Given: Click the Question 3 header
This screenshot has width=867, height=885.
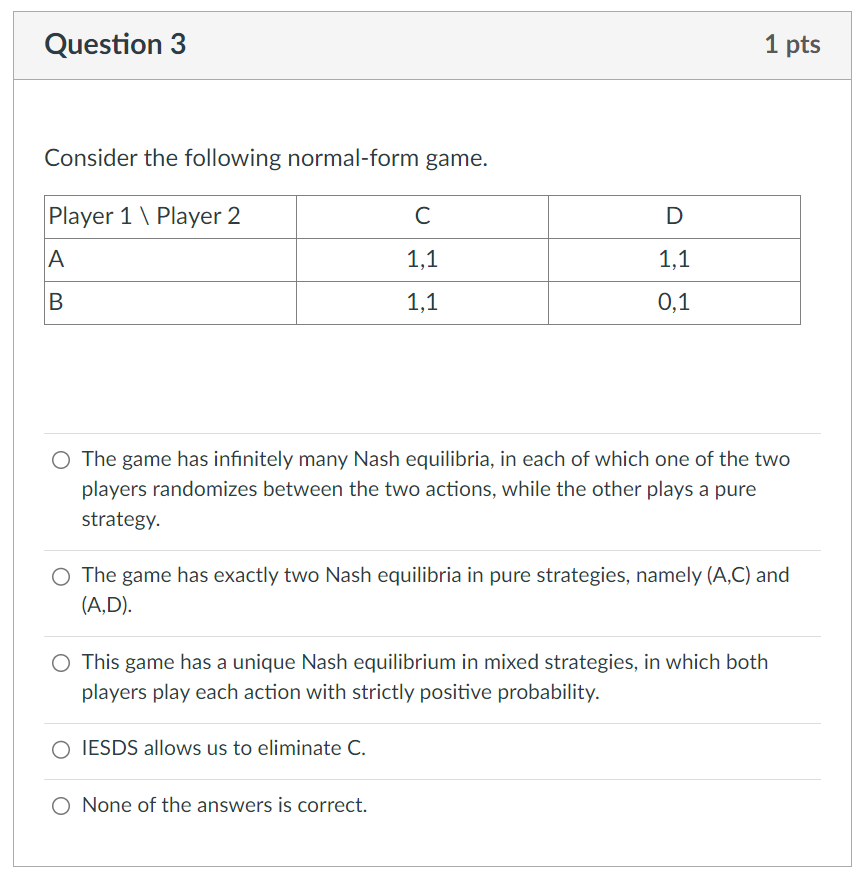Looking at the screenshot, I should tap(116, 44).
